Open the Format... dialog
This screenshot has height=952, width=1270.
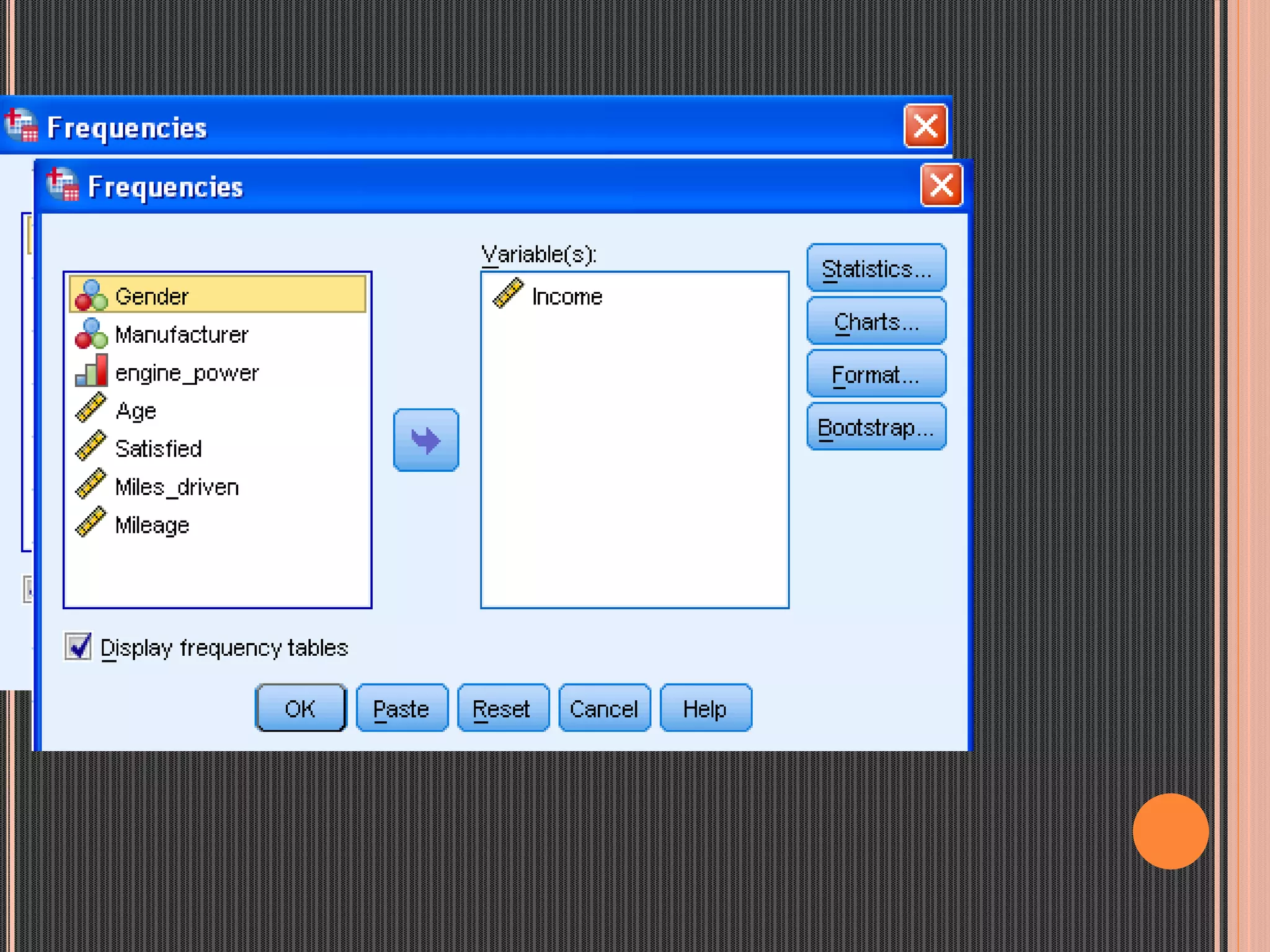point(876,374)
